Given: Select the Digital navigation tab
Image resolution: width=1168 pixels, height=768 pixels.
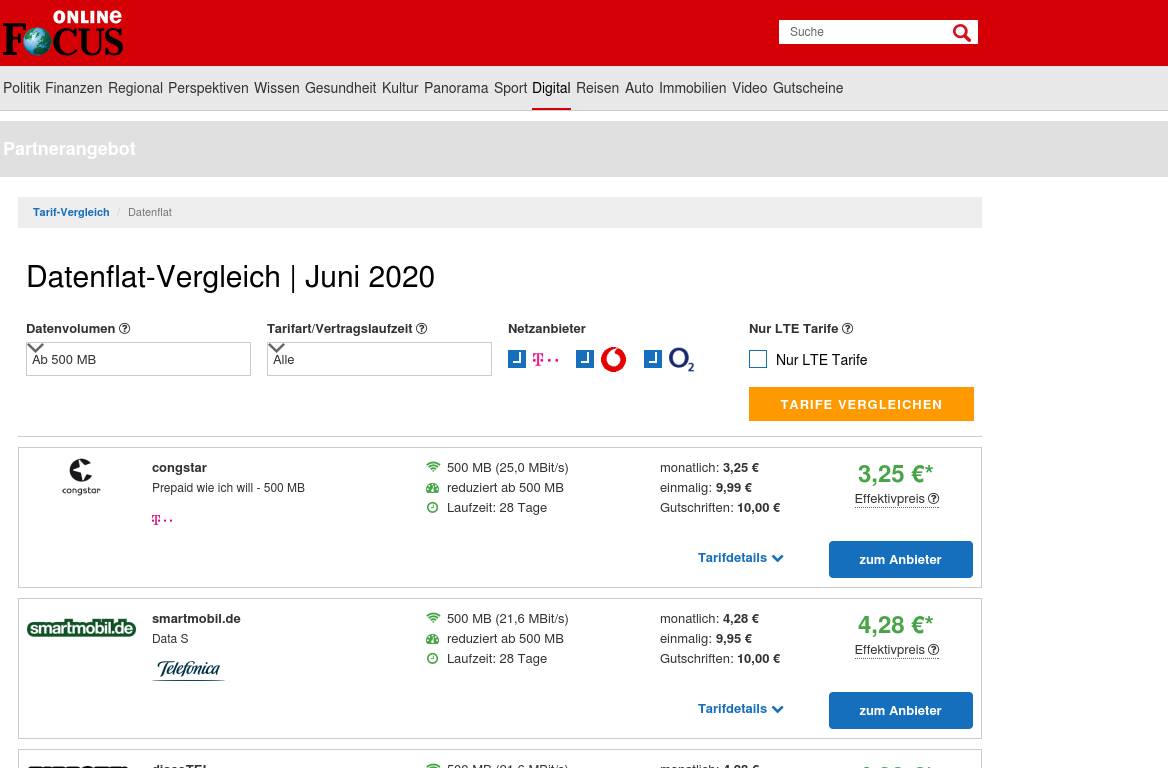Looking at the screenshot, I should [x=551, y=88].
